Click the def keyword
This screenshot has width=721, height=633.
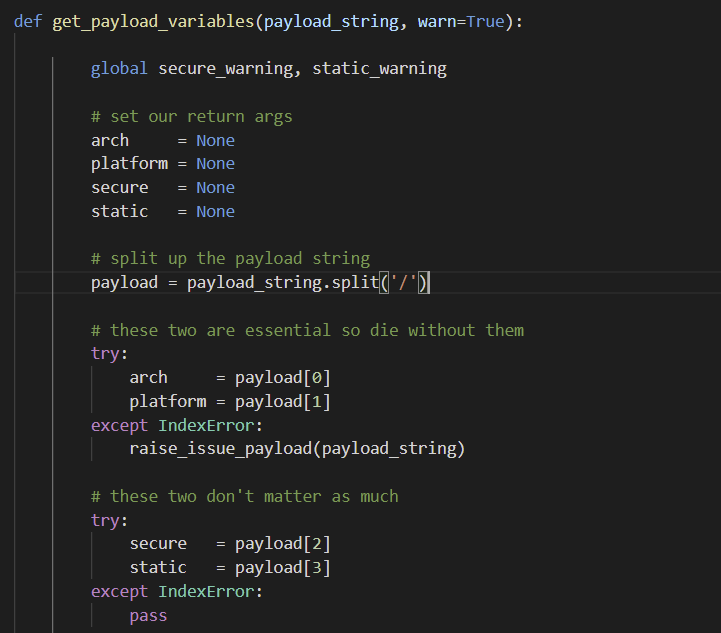(28, 21)
